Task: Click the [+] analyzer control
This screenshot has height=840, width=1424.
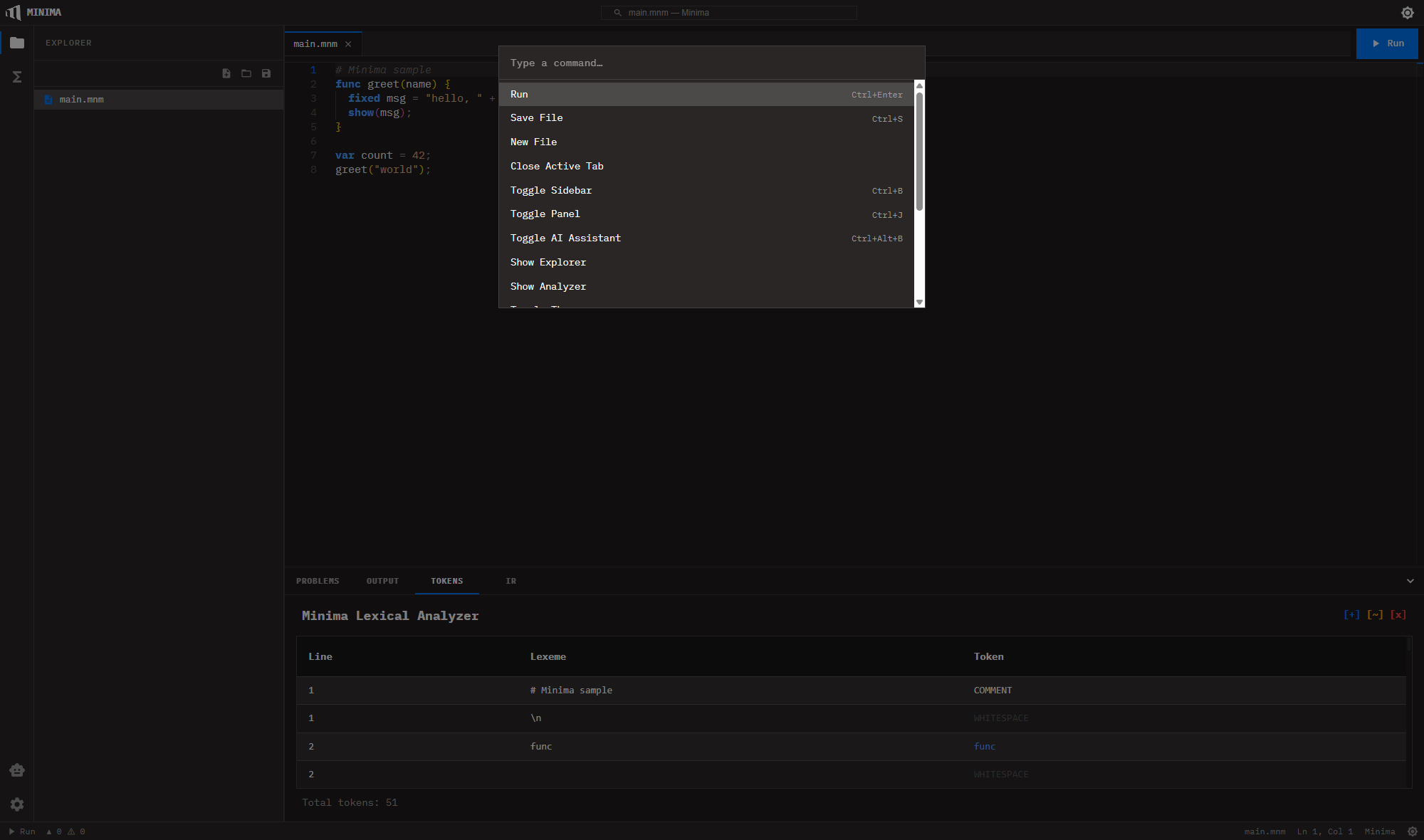Action: (1351, 614)
